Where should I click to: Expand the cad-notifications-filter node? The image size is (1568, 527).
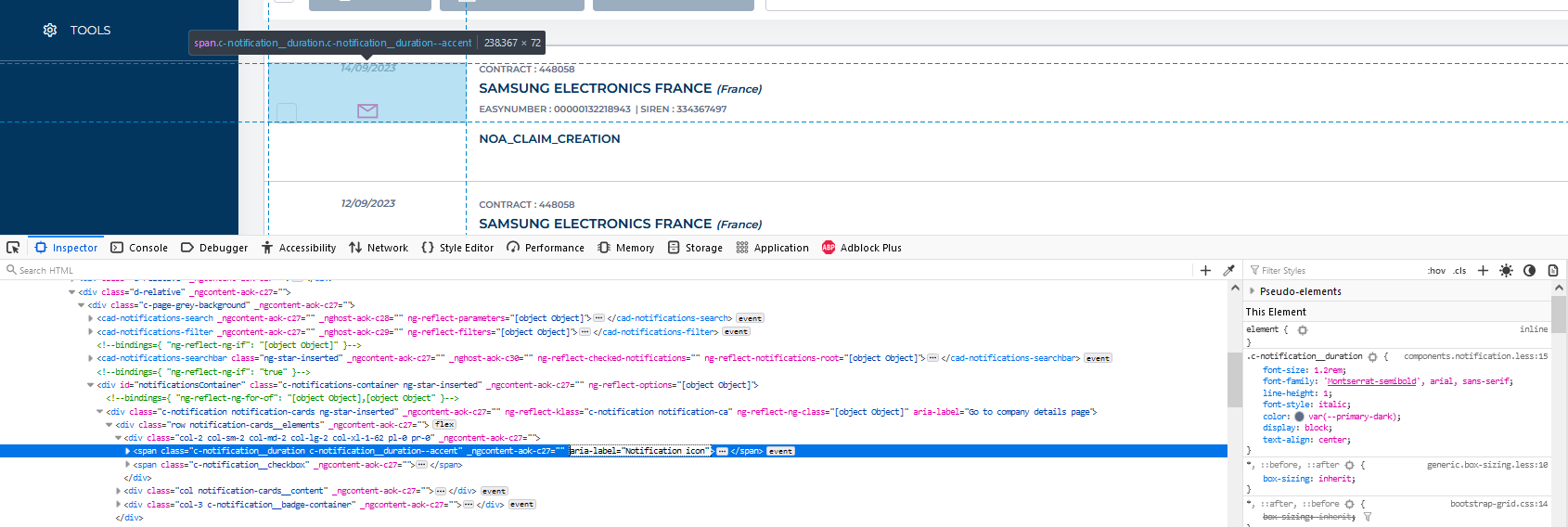pyautogui.click(x=91, y=331)
